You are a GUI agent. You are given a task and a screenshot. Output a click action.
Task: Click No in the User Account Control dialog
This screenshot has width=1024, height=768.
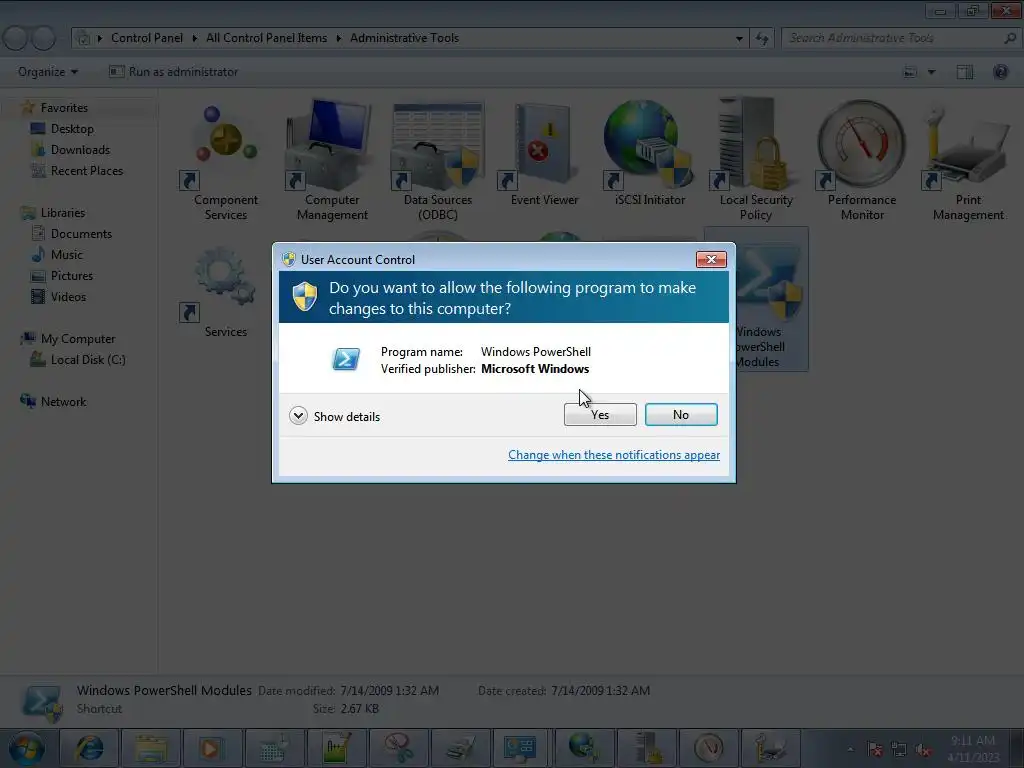point(680,415)
